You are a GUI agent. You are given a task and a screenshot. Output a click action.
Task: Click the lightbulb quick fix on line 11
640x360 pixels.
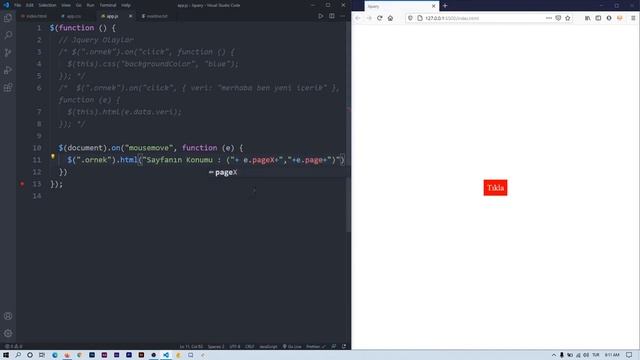[x=53, y=156]
